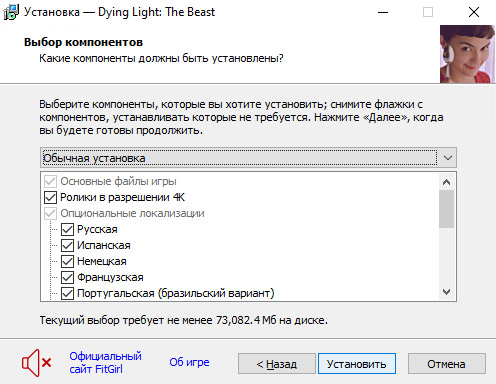Disable the Немецкая localization option
Image resolution: width=496 pixels, height=384 pixels.
[67, 261]
